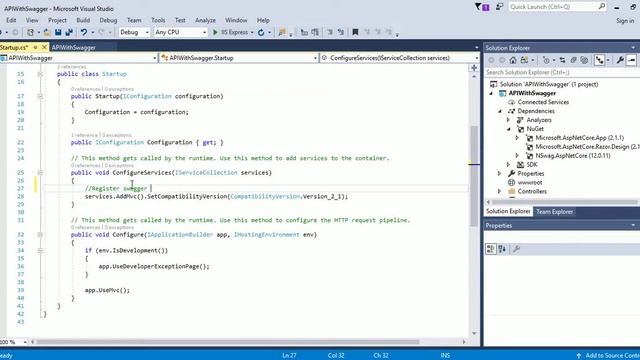The image size is (640, 360).
Task: Collapse the ConfigureServices method outline
Action: click(x=40, y=172)
